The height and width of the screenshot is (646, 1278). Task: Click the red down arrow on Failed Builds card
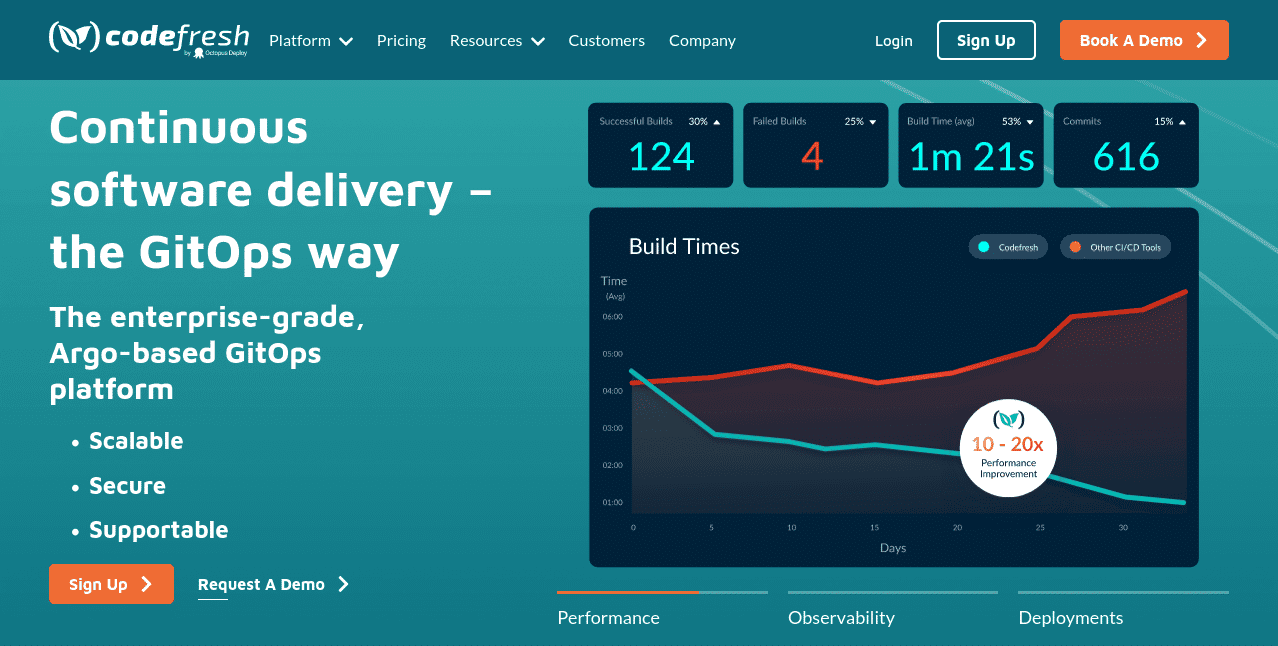click(872, 121)
